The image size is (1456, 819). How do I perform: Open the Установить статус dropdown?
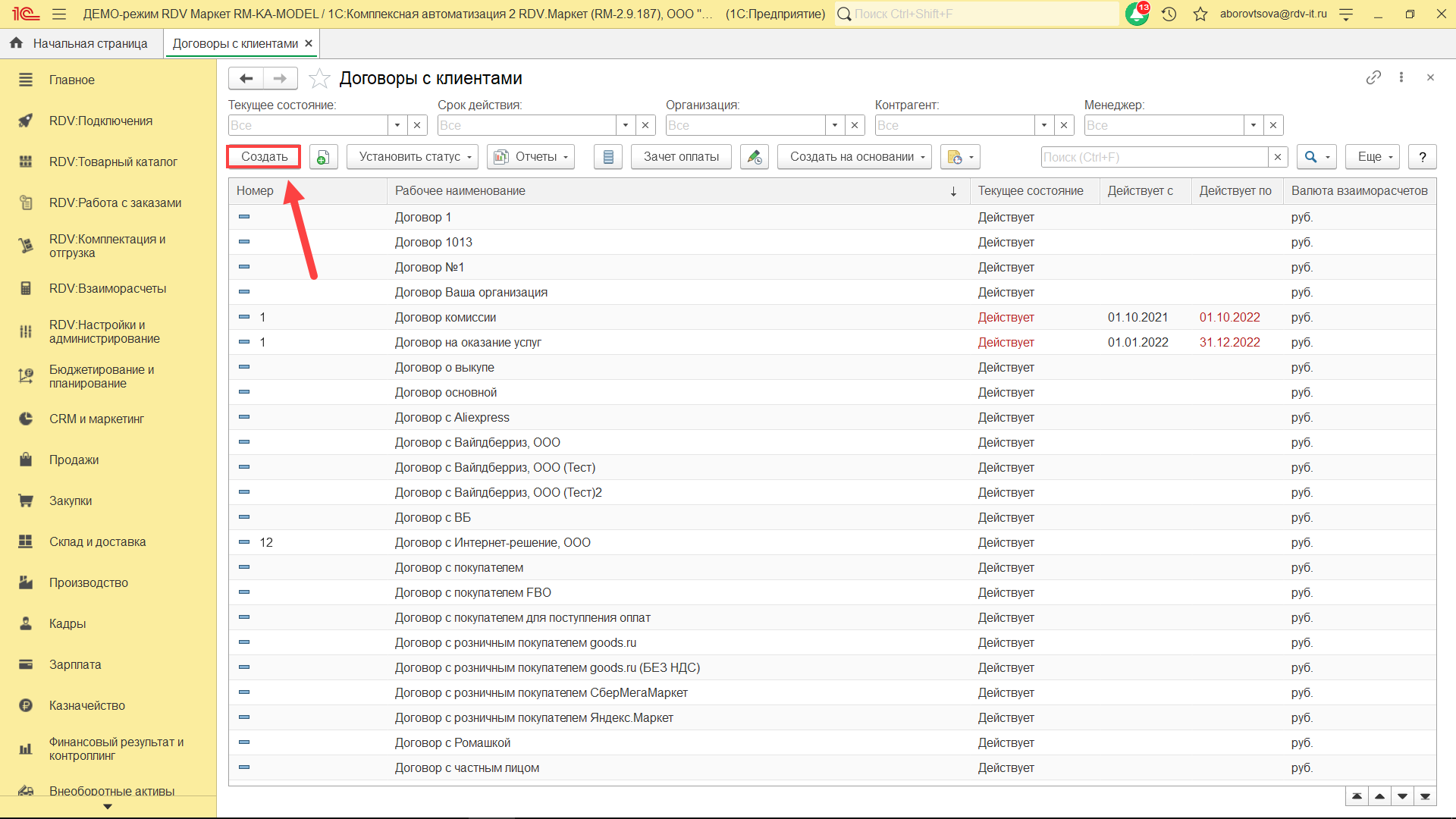[x=413, y=157]
